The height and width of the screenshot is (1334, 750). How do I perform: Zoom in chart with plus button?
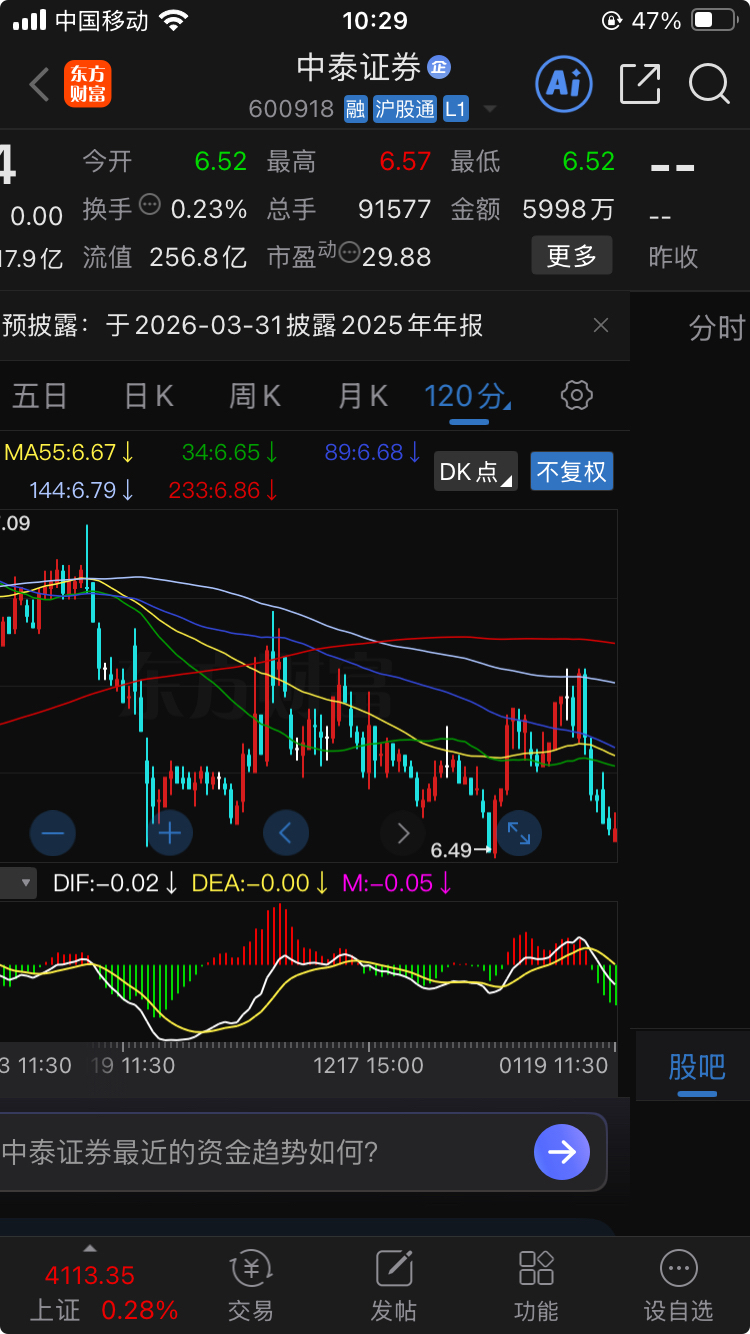[170, 832]
